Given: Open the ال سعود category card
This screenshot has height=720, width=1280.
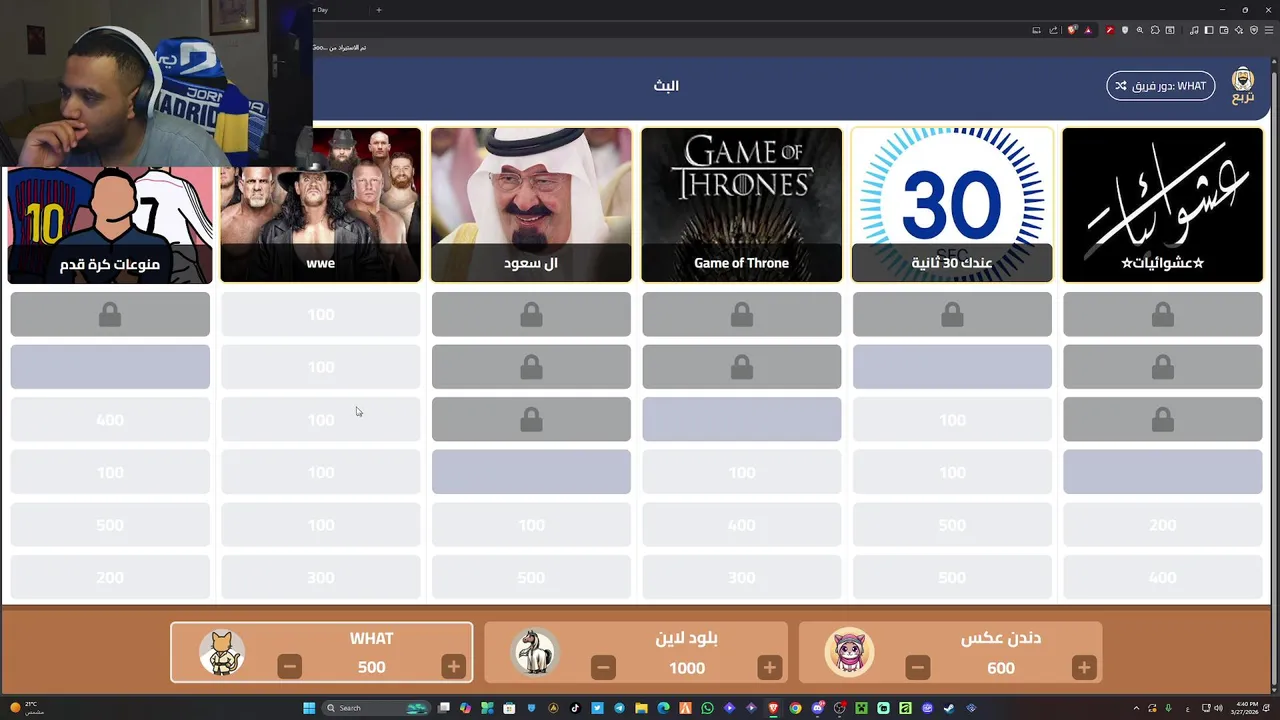Looking at the screenshot, I should (x=531, y=205).
